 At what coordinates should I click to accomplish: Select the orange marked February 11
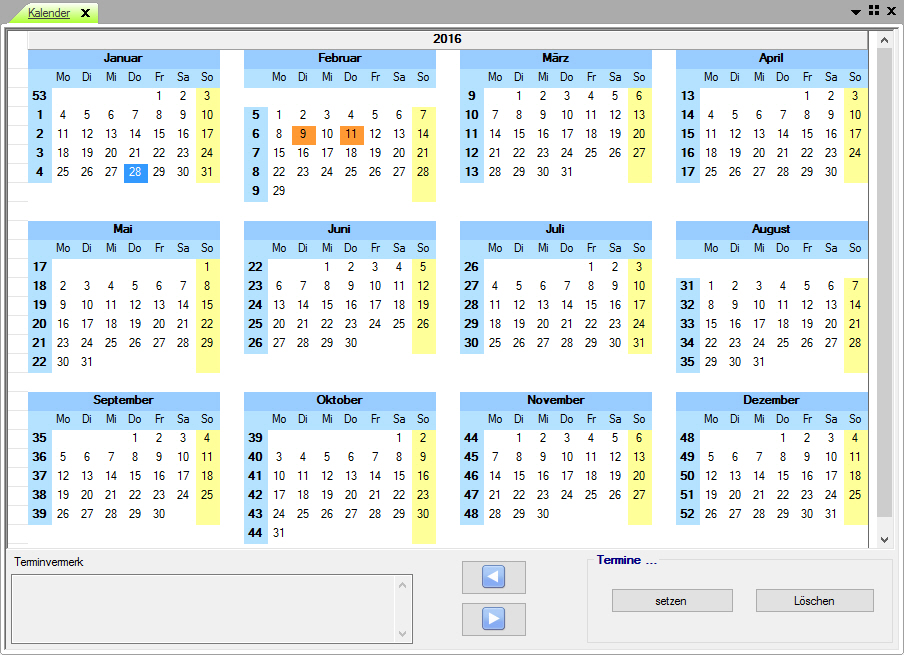351,134
